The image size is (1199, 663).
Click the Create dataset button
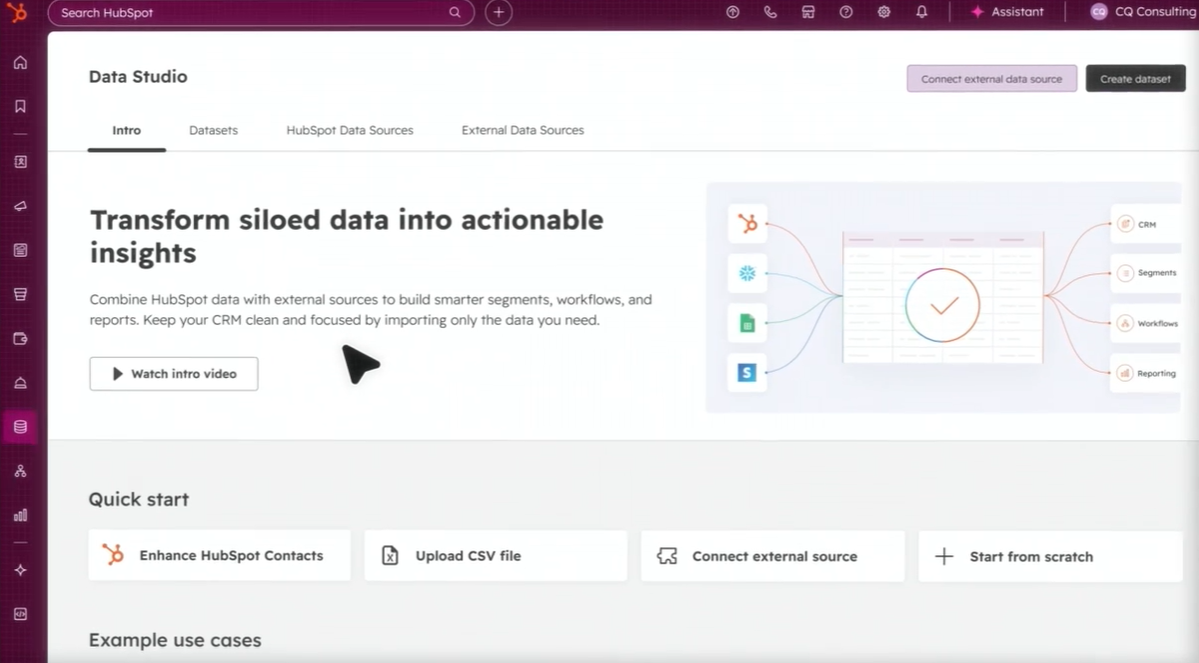pos(1135,79)
